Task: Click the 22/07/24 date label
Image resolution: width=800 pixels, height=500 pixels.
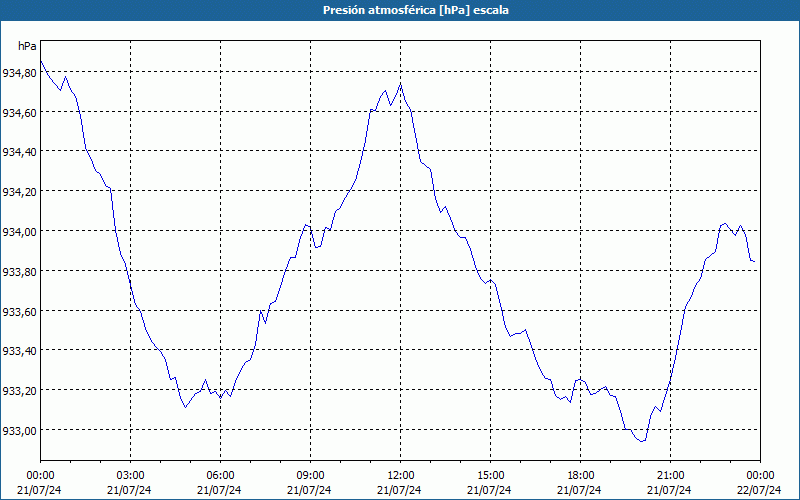Action: click(x=760, y=490)
